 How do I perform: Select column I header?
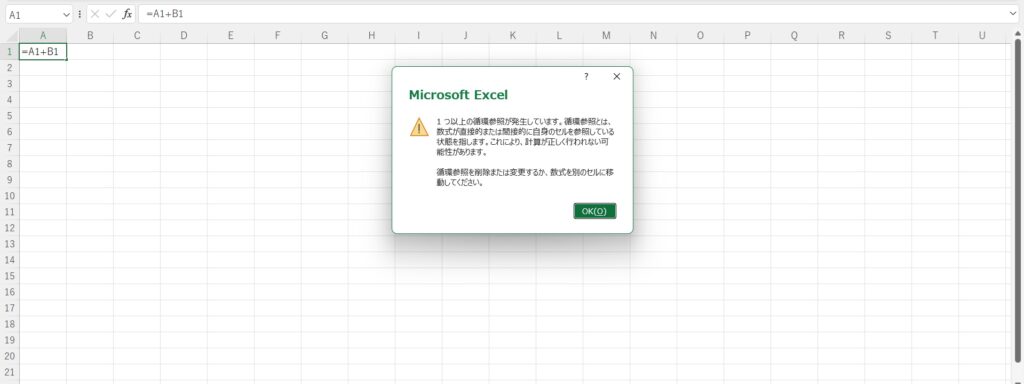419,36
